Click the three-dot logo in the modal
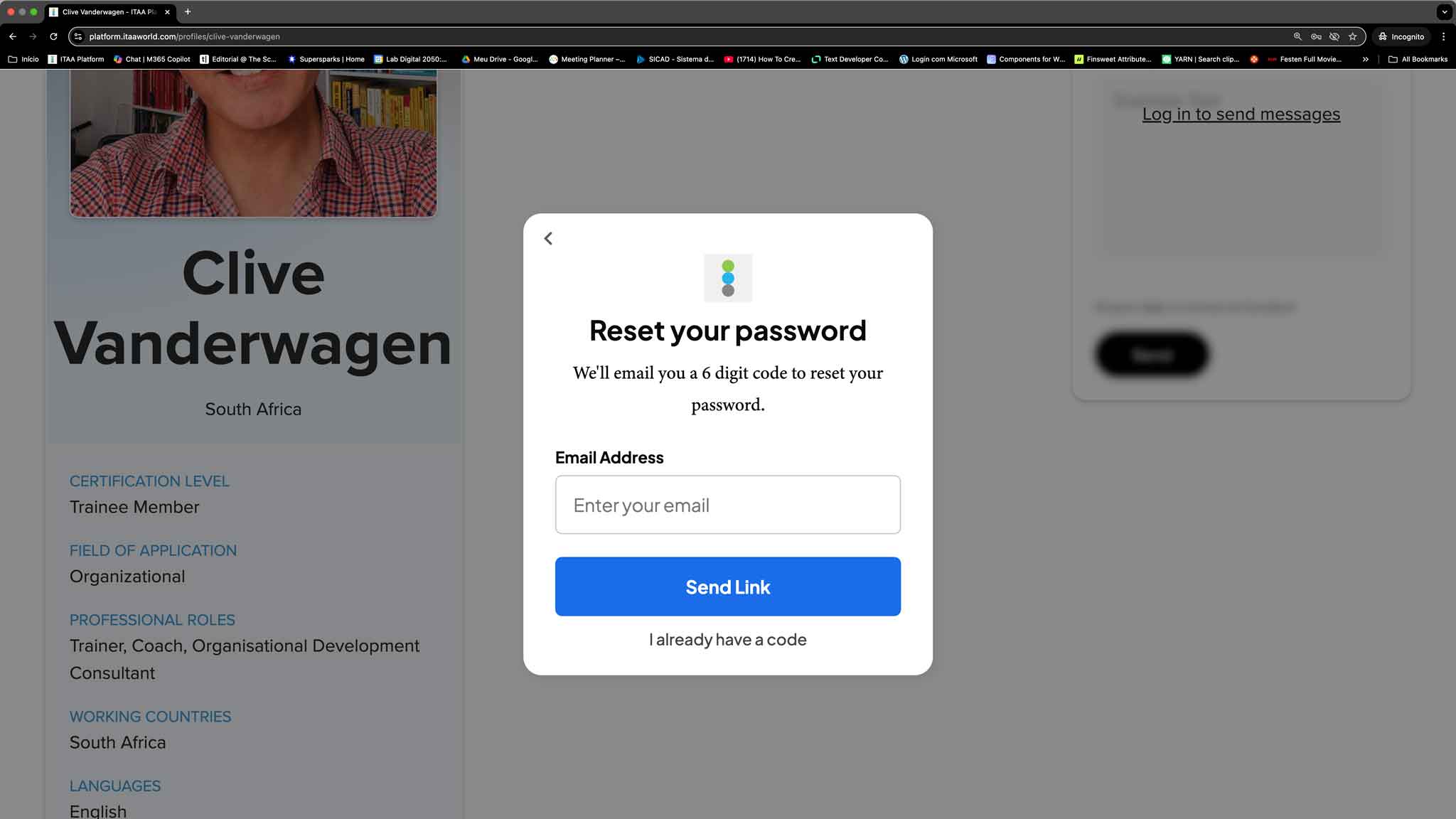Image resolution: width=1456 pixels, height=819 pixels. (728, 278)
